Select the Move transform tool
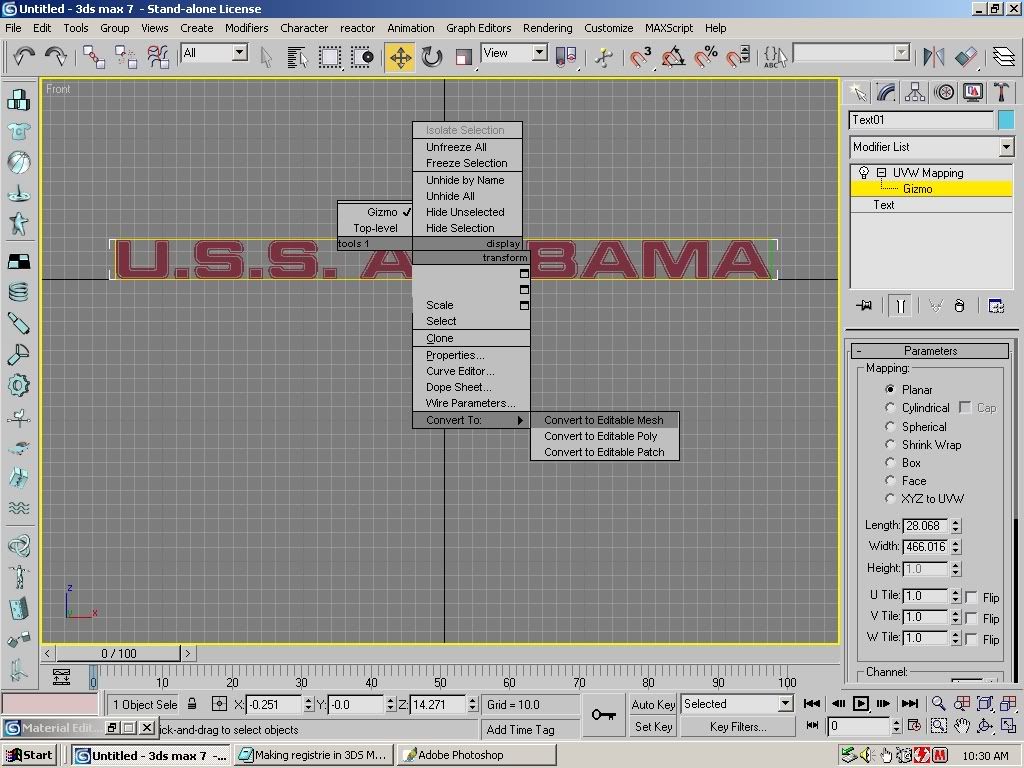 (x=400, y=57)
